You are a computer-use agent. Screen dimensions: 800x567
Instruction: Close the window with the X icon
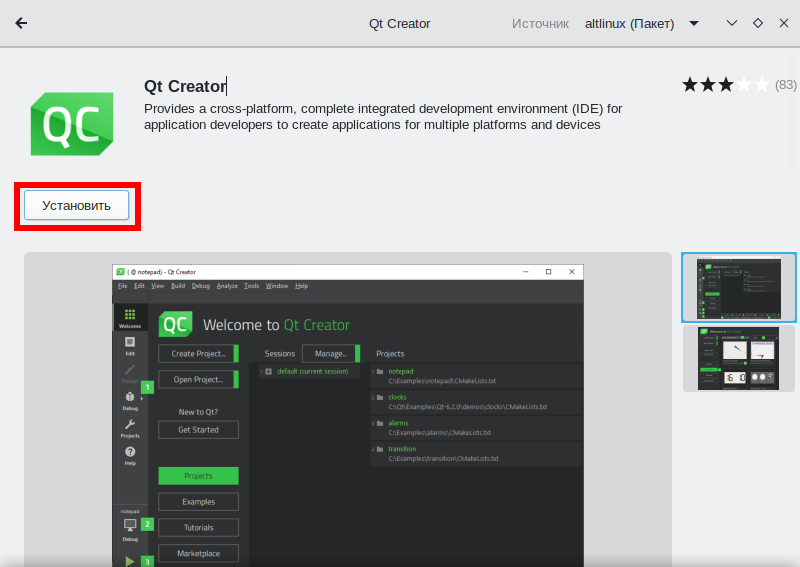point(784,23)
